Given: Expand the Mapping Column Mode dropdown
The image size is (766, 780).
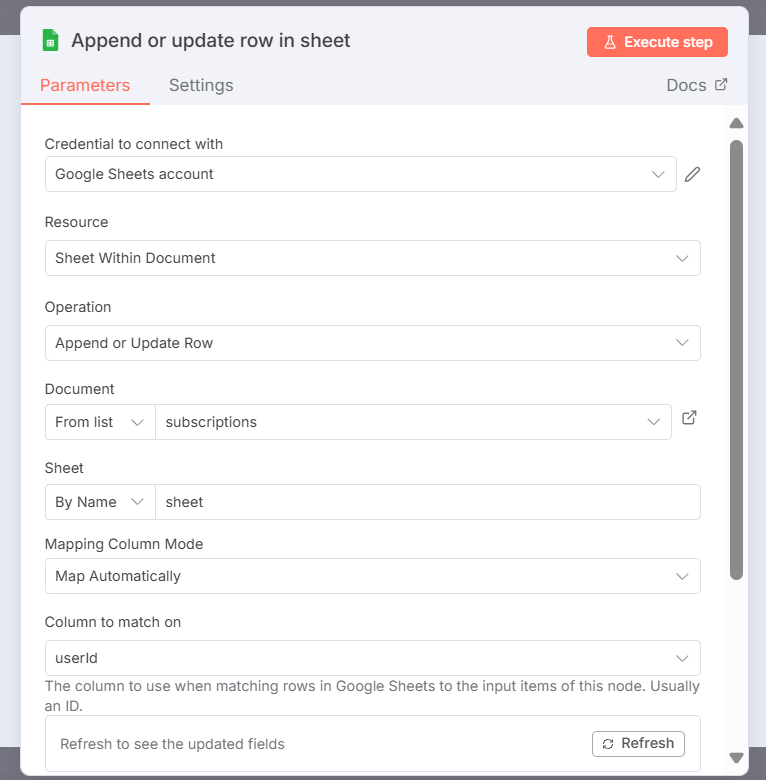Looking at the screenshot, I should tap(372, 576).
